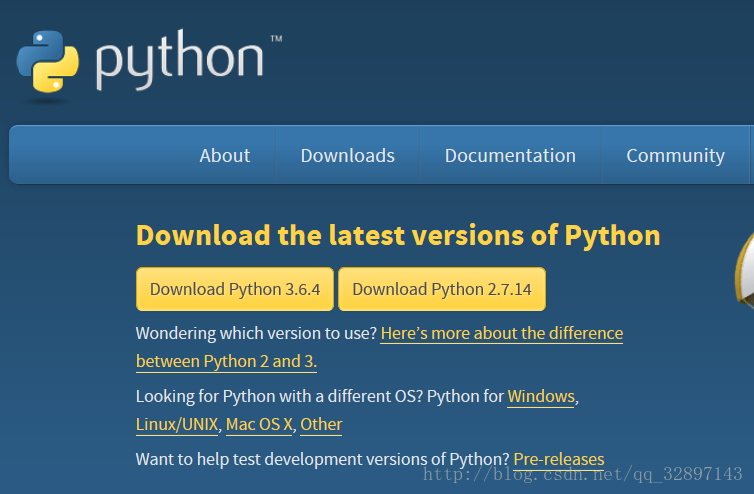This screenshot has height=494, width=754.
Task: Open the Downloads menu
Action: point(348,155)
